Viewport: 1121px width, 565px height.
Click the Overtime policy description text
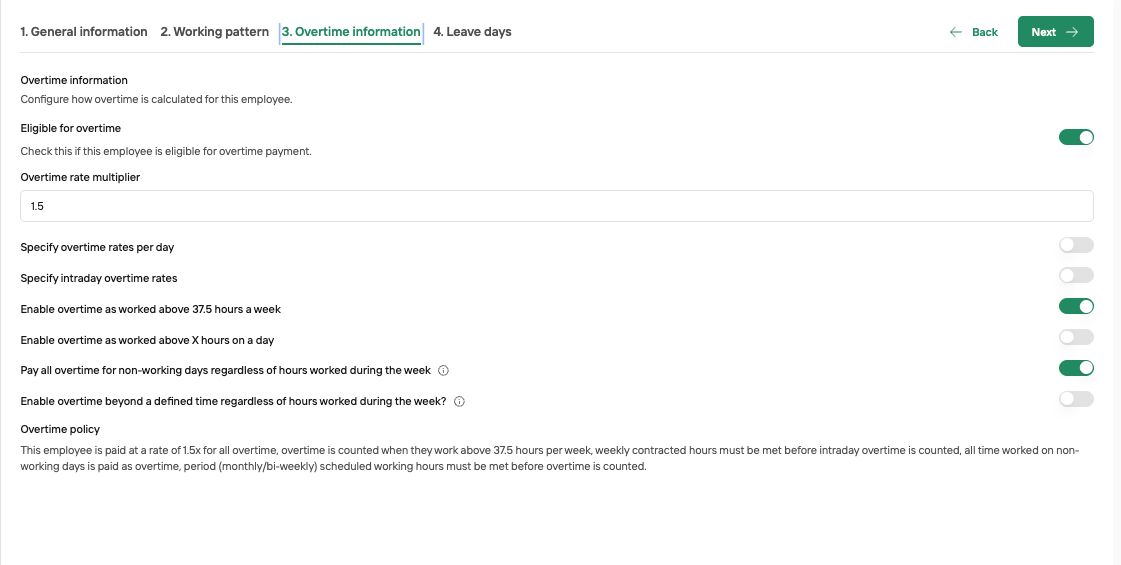click(550, 458)
